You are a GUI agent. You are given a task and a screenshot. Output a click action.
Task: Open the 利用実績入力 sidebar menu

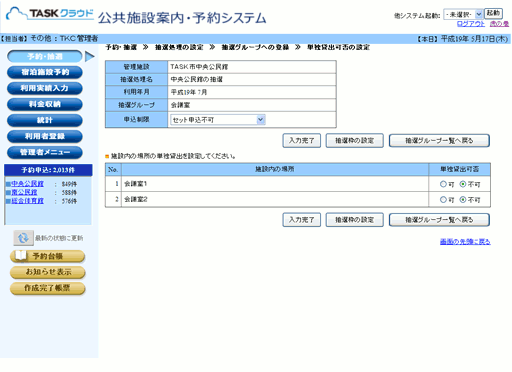[x=45, y=88]
